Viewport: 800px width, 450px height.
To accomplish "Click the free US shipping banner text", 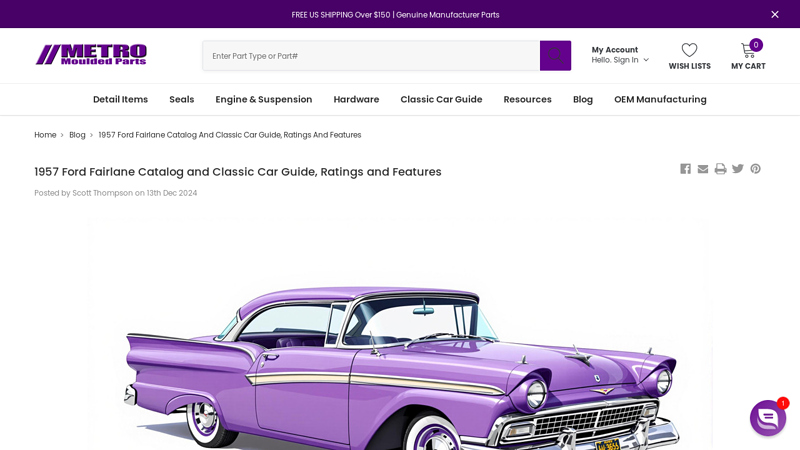I will pos(395,15).
